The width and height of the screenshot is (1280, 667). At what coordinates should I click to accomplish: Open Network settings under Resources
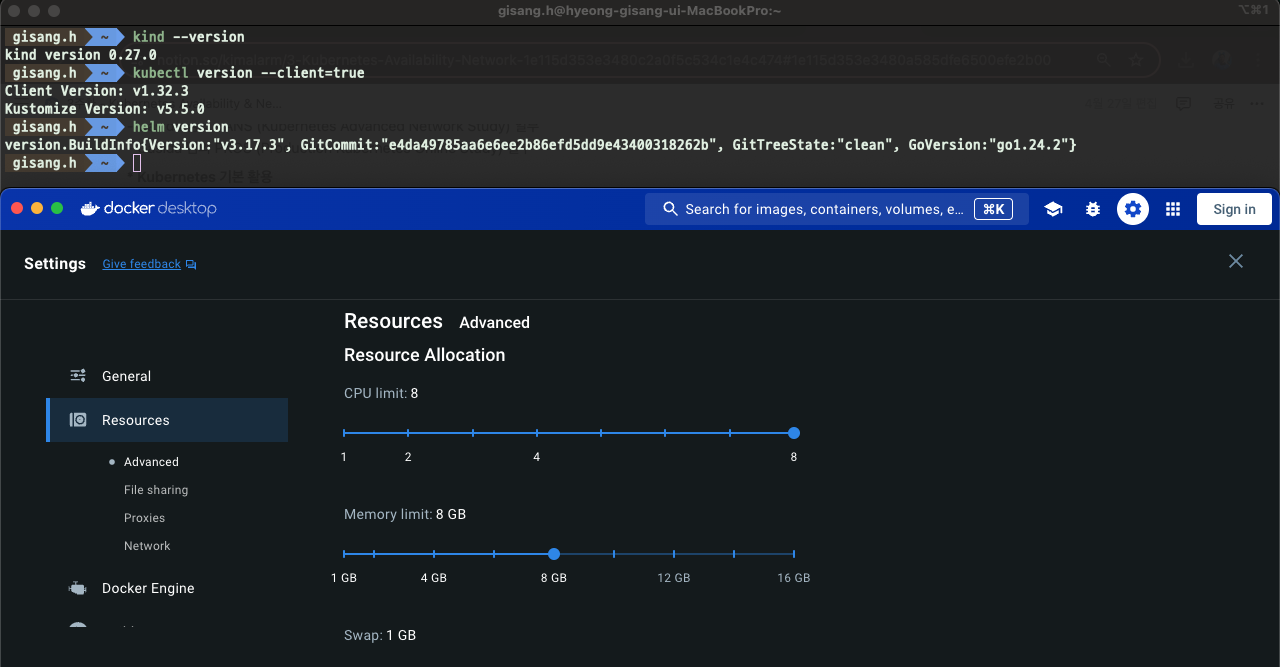point(147,546)
